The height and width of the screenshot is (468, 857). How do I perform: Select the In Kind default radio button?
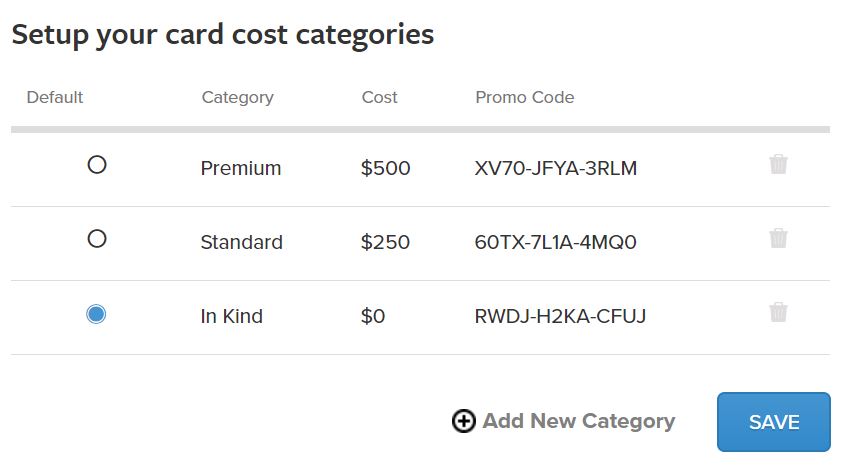(96, 314)
